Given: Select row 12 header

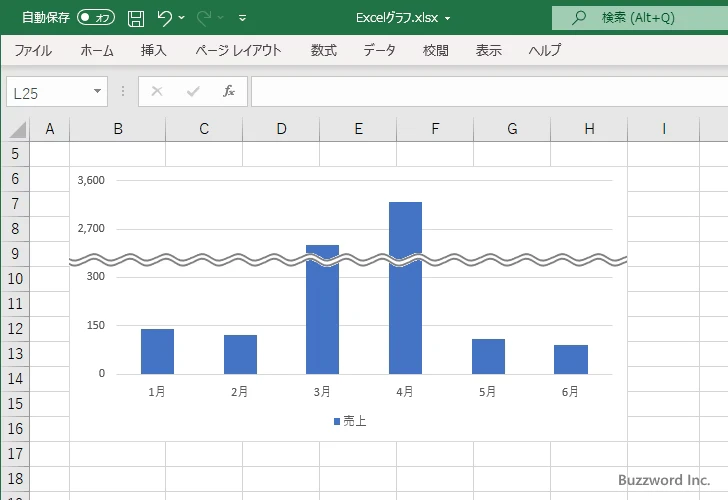Looking at the screenshot, I should (x=15, y=329).
